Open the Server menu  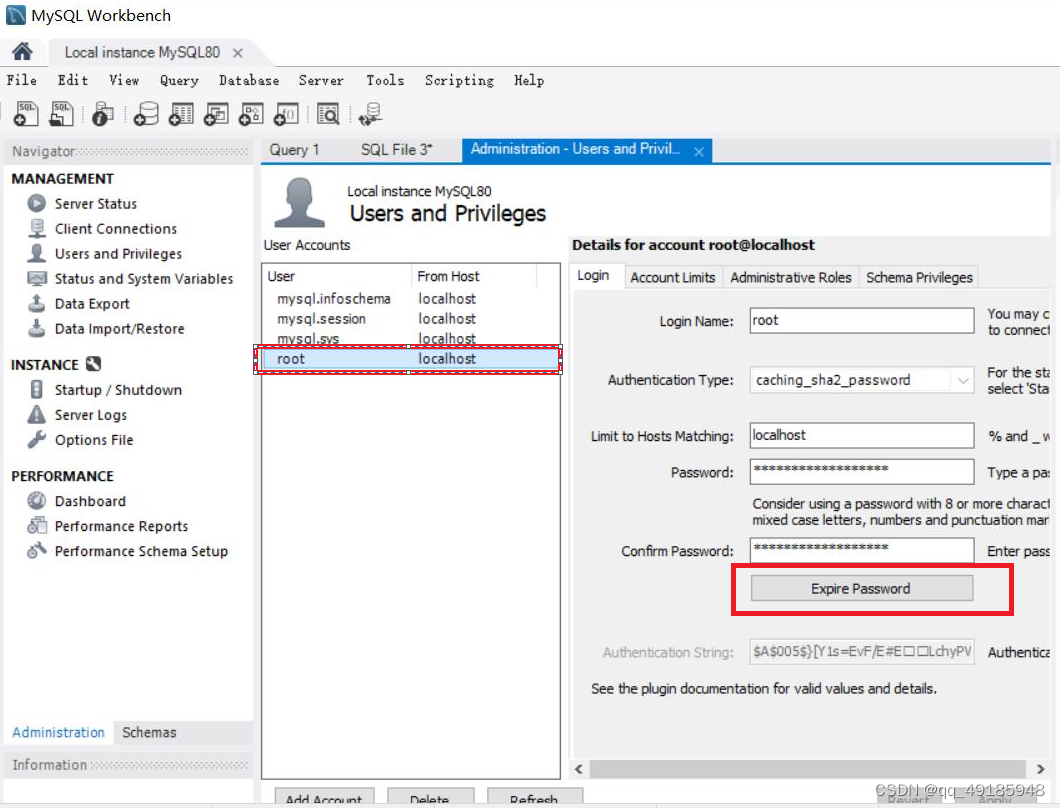tap(321, 80)
